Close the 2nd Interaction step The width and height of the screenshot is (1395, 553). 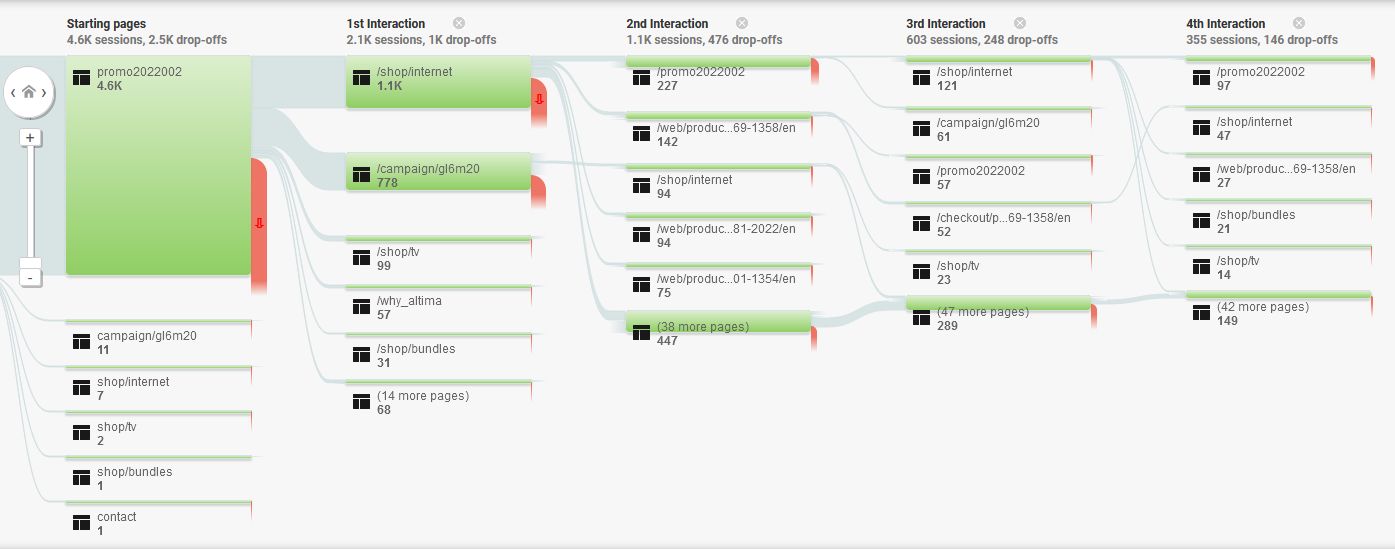point(741,23)
